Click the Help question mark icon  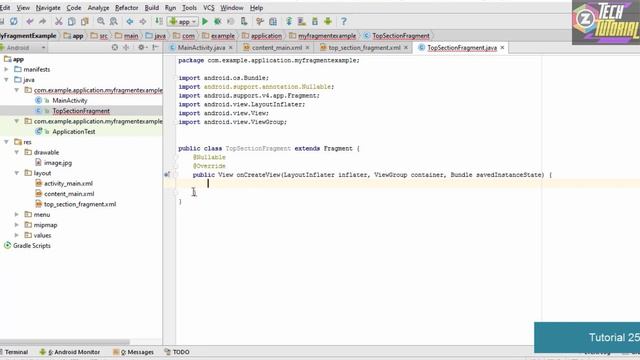click(x=344, y=21)
